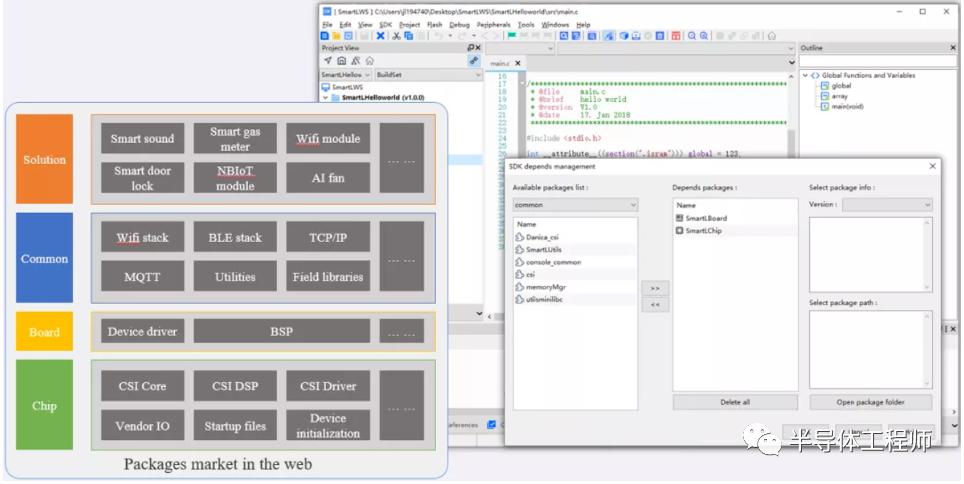The image size is (964, 484).
Task: Open the Flash menu
Action: 435,25
